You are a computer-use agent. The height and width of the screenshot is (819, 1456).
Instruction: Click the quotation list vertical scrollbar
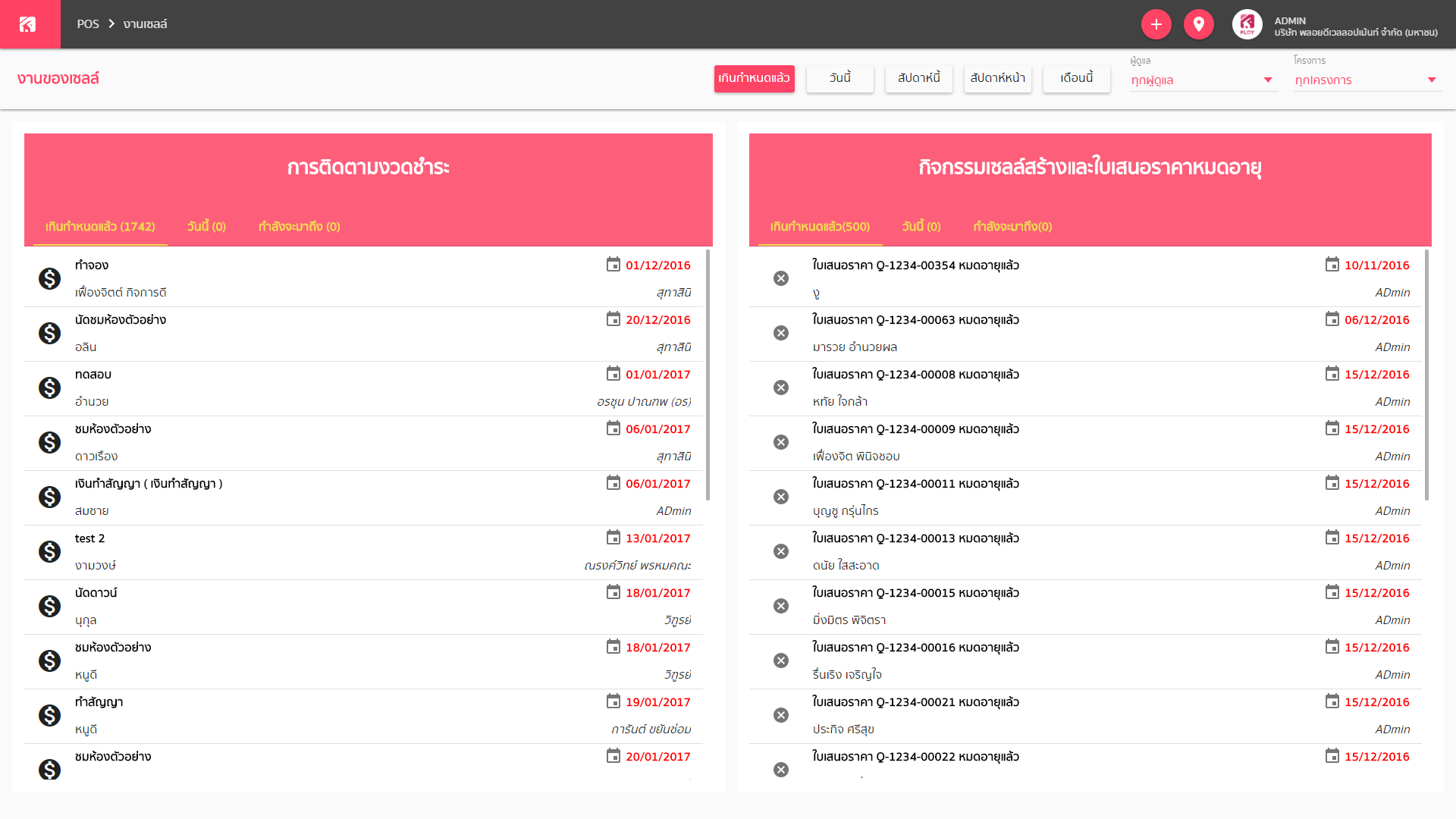1427,375
